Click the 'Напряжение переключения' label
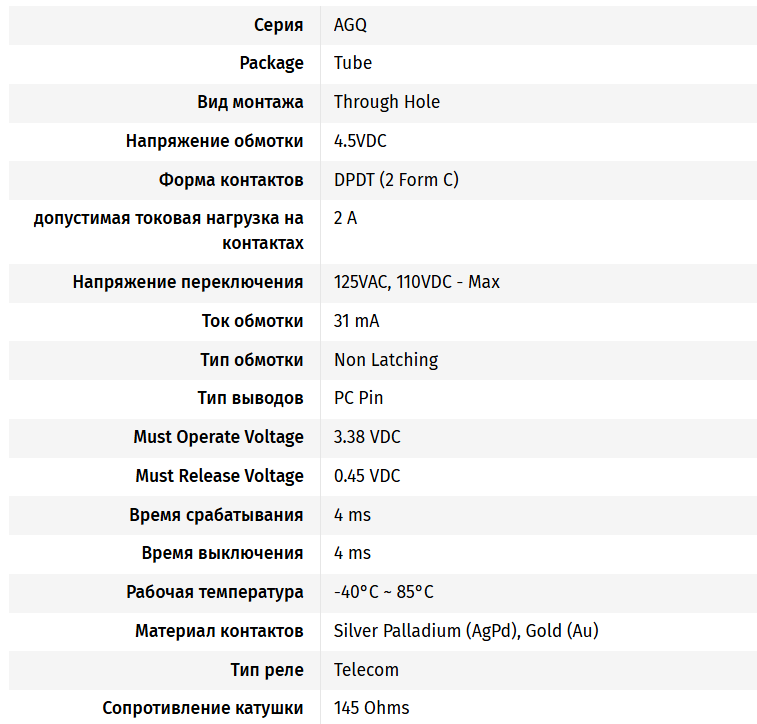This screenshot has width=757, height=724. (x=188, y=282)
